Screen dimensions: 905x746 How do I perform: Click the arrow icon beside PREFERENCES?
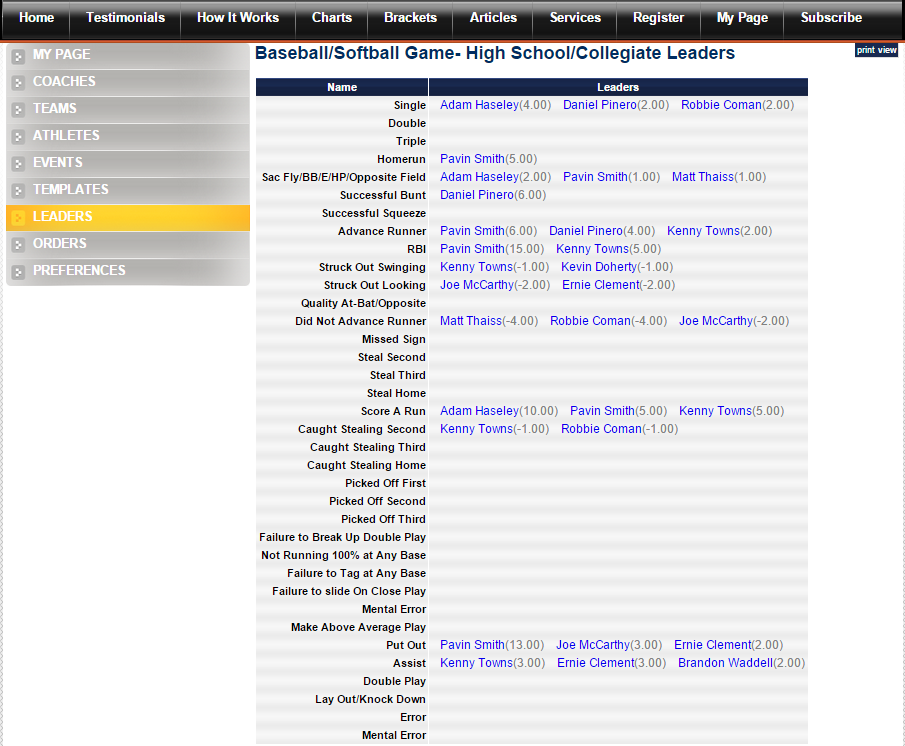[x=18, y=272]
